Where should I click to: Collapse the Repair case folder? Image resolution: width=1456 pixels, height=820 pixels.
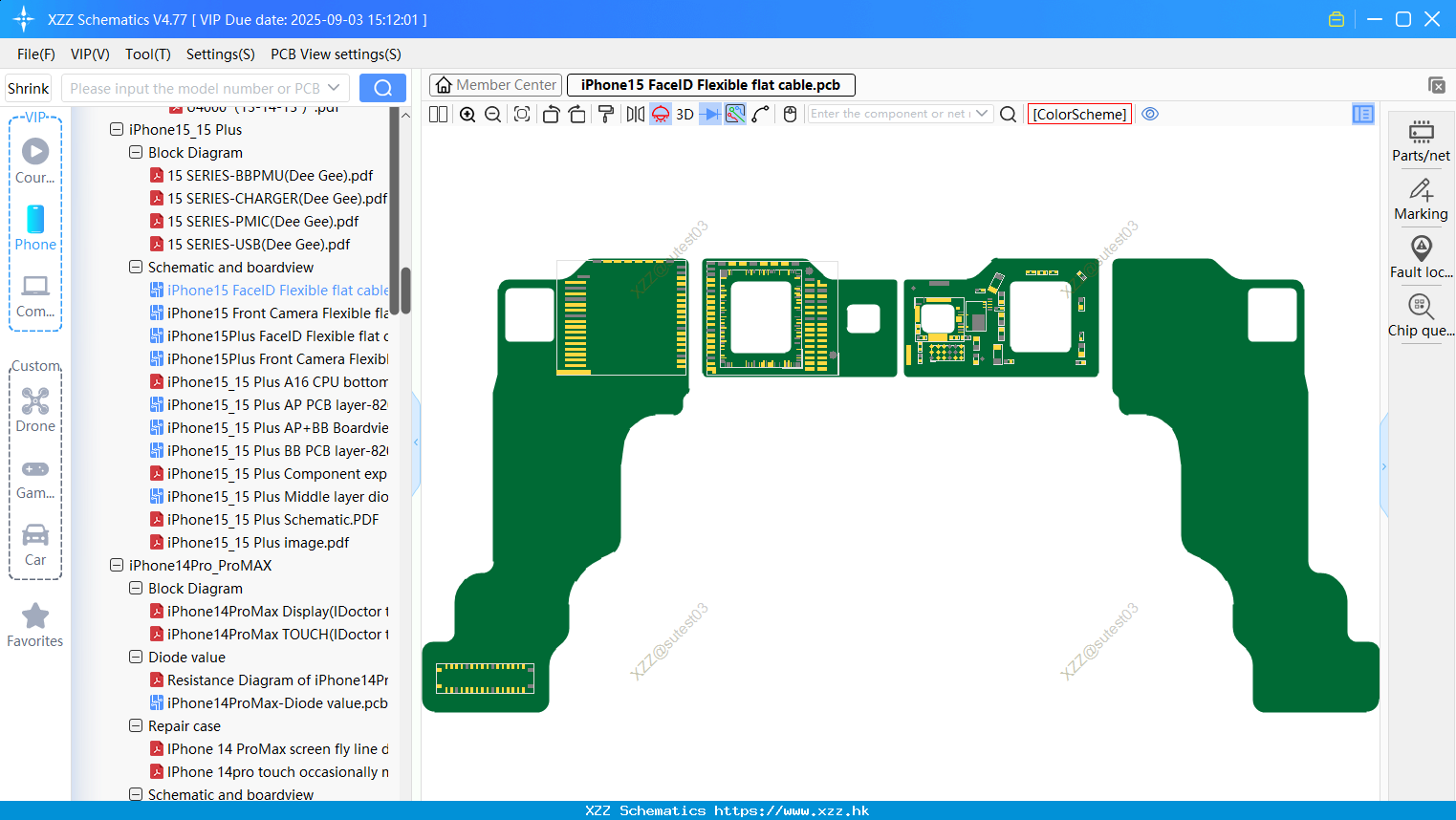pos(136,725)
